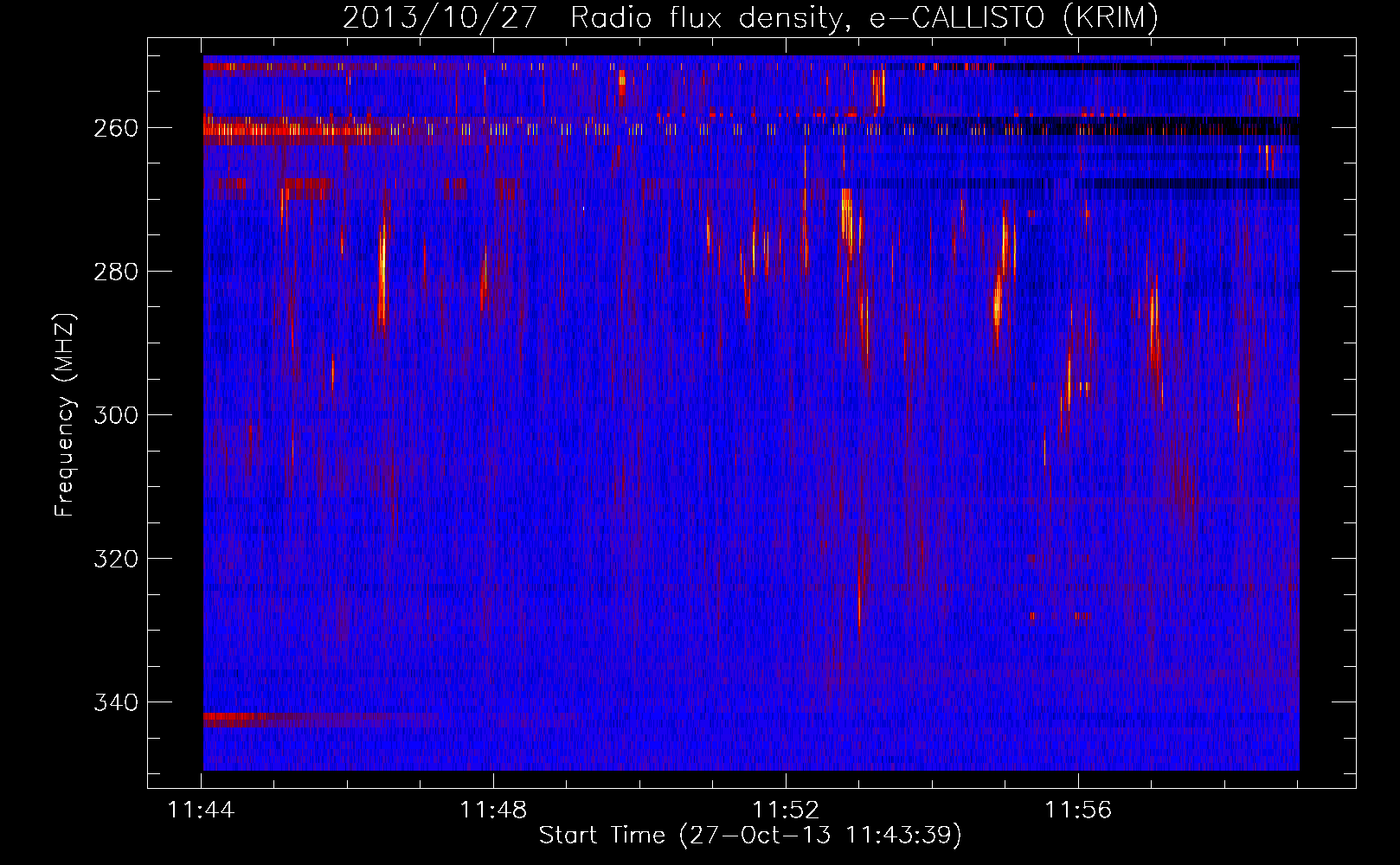Select the 300 frequency tick label
This screenshot has width=1400, height=865.
[116, 415]
